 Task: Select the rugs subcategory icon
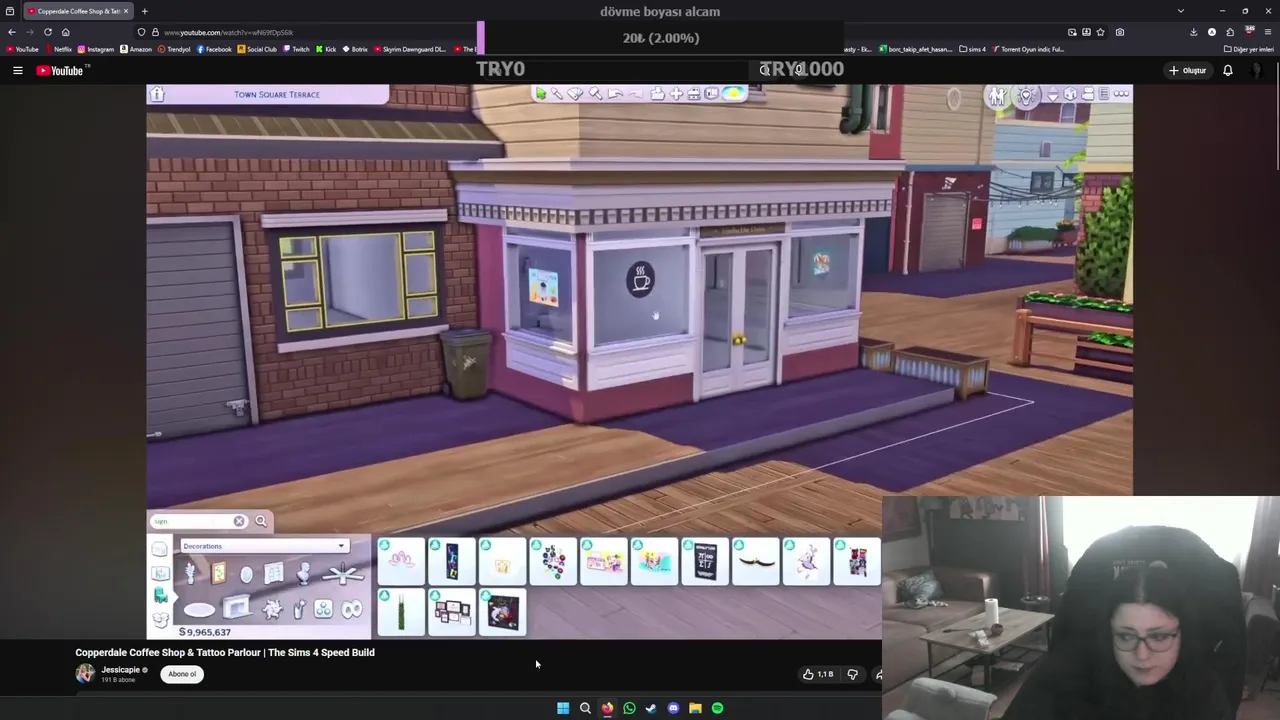pyautogui.click(x=199, y=610)
